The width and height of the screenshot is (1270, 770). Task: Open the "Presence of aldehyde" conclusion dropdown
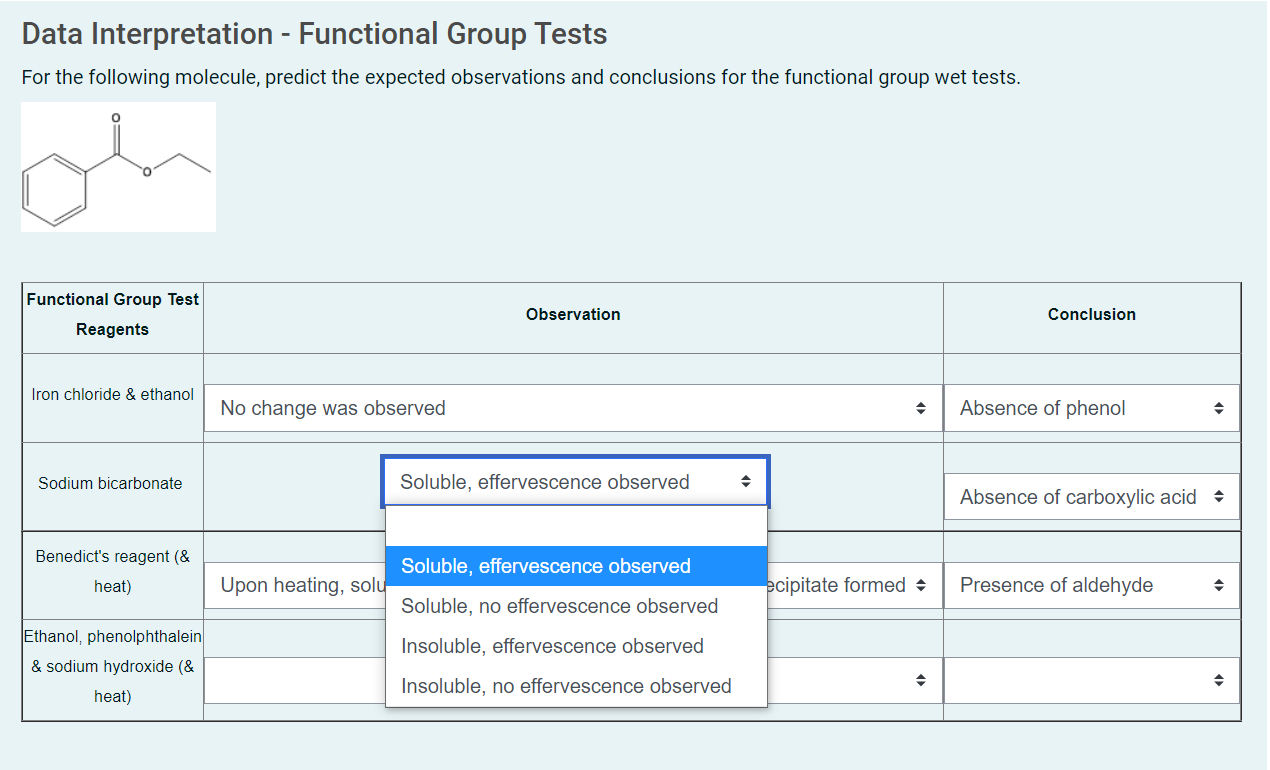click(1092, 585)
